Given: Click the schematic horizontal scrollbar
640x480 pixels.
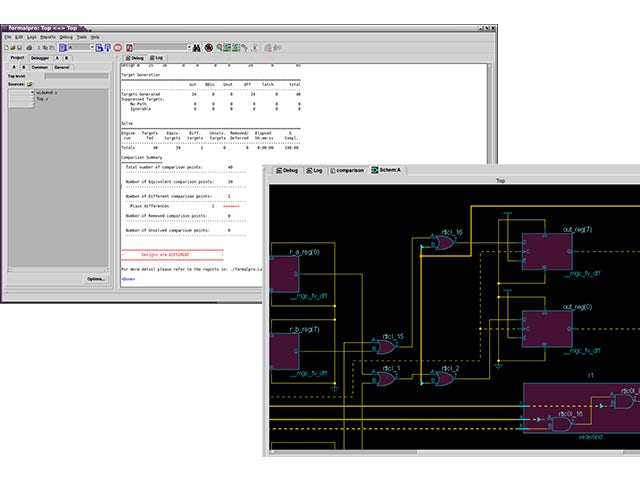Looking at the screenshot, I should pos(453,452).
